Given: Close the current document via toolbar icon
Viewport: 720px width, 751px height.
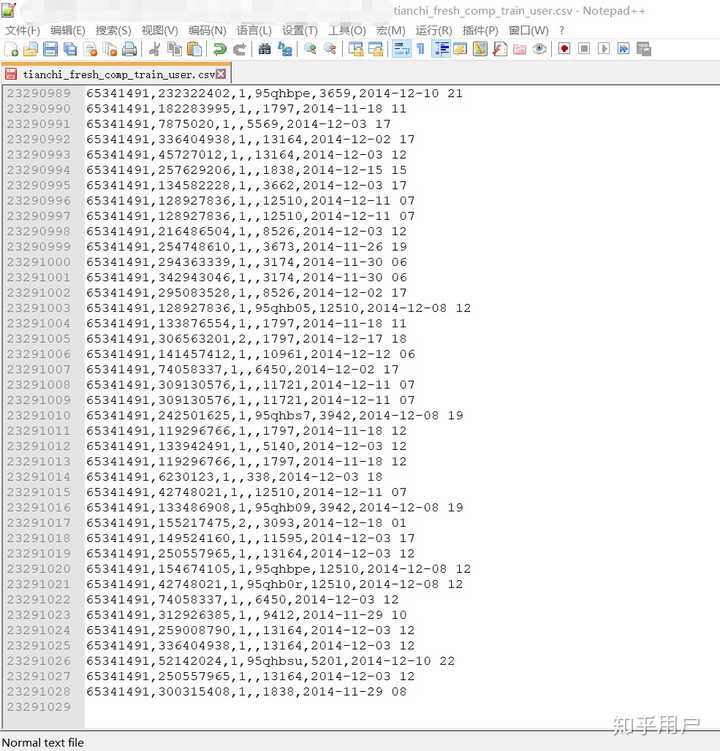Looking at the screenshot, I should tap(91, 49).
